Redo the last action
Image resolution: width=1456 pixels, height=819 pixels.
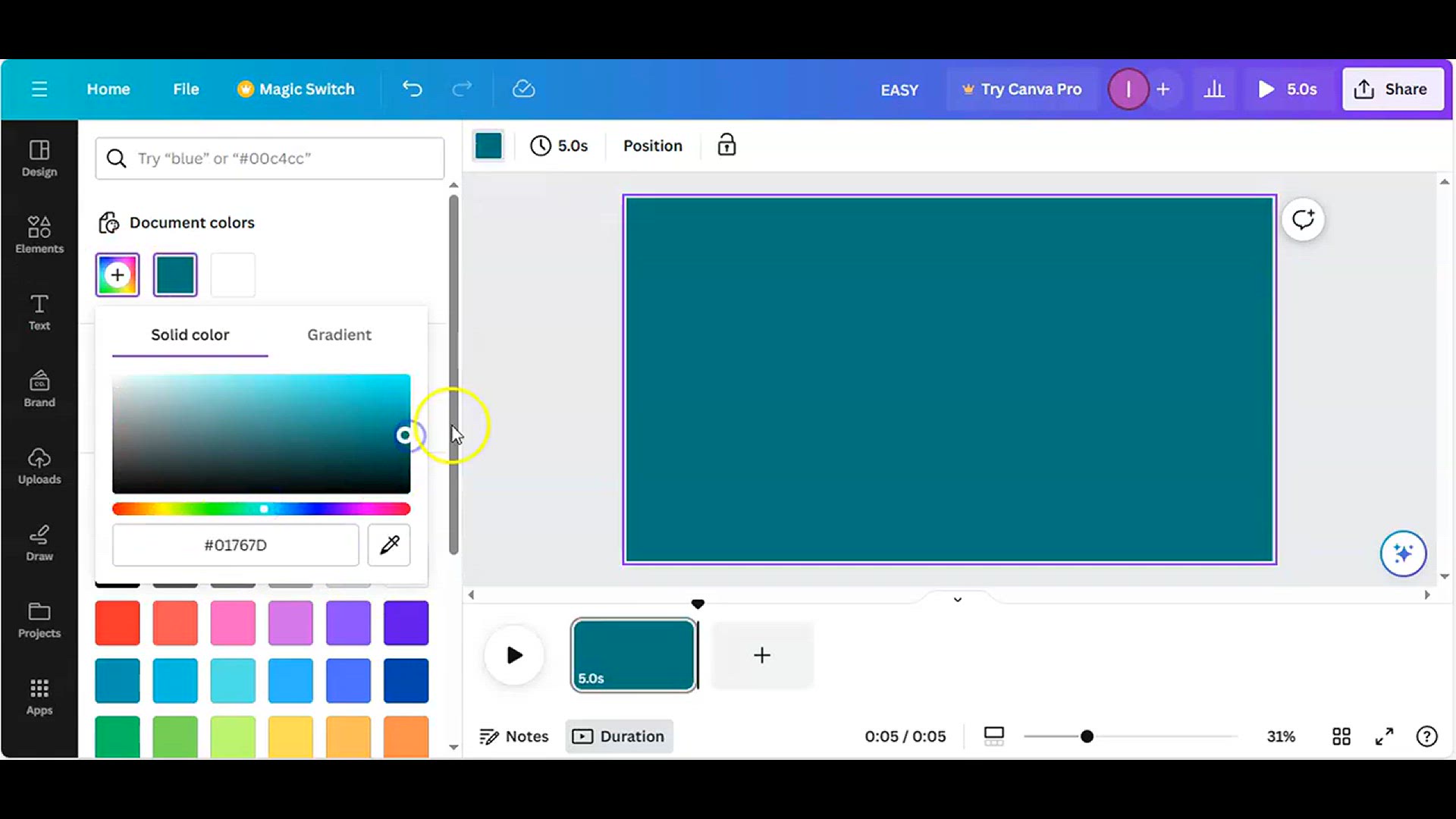(462, 89)
